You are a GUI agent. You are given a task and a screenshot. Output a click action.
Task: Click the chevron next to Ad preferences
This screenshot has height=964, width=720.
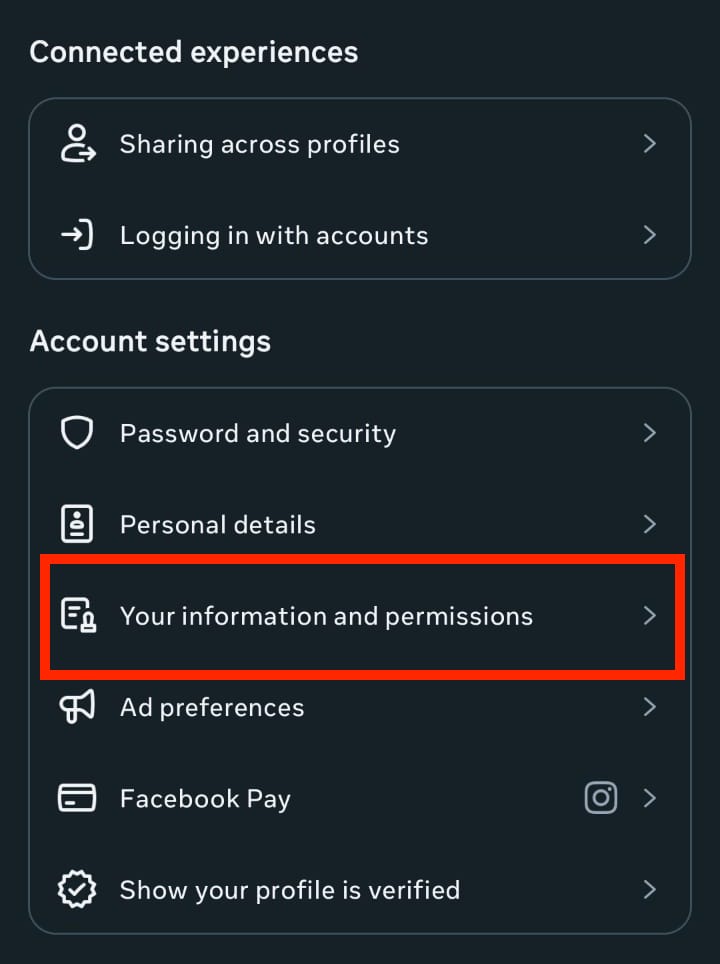pos(650,707)
